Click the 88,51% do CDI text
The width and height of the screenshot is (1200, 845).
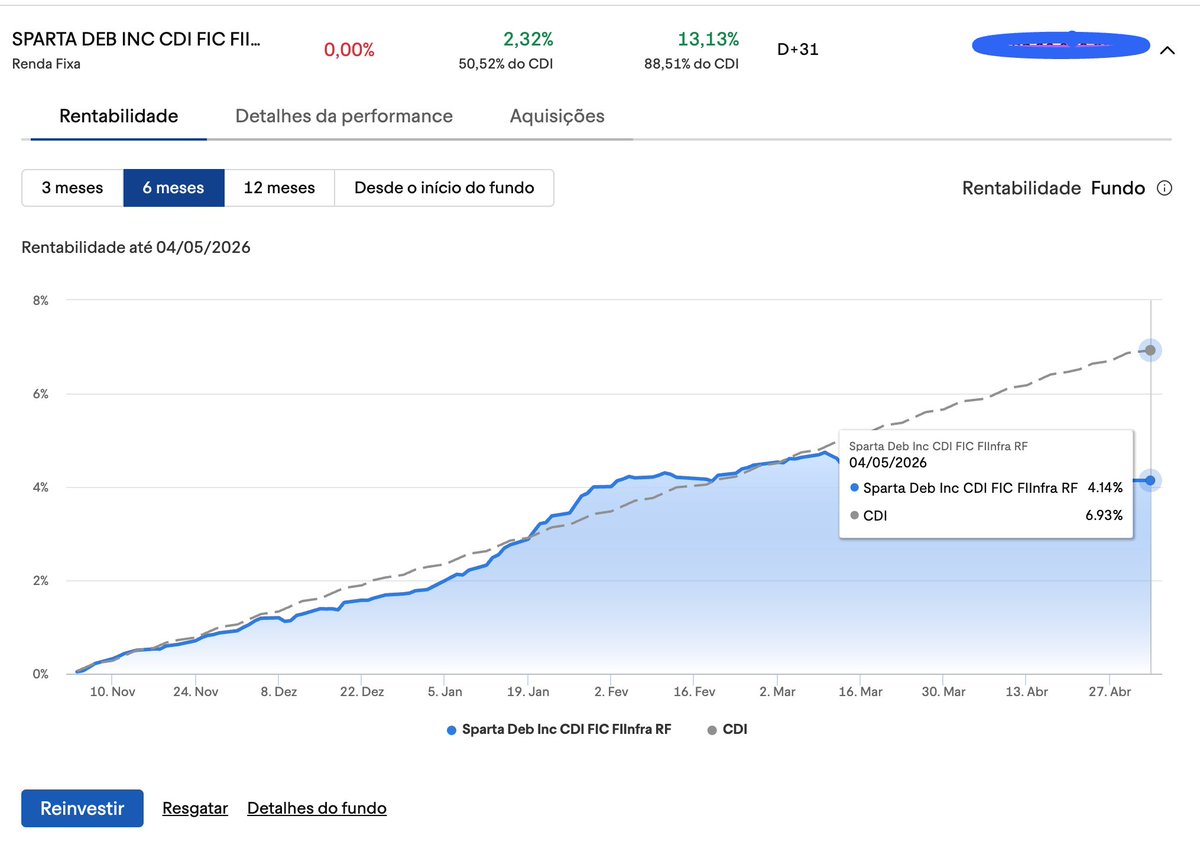click(x=692, y=64)
